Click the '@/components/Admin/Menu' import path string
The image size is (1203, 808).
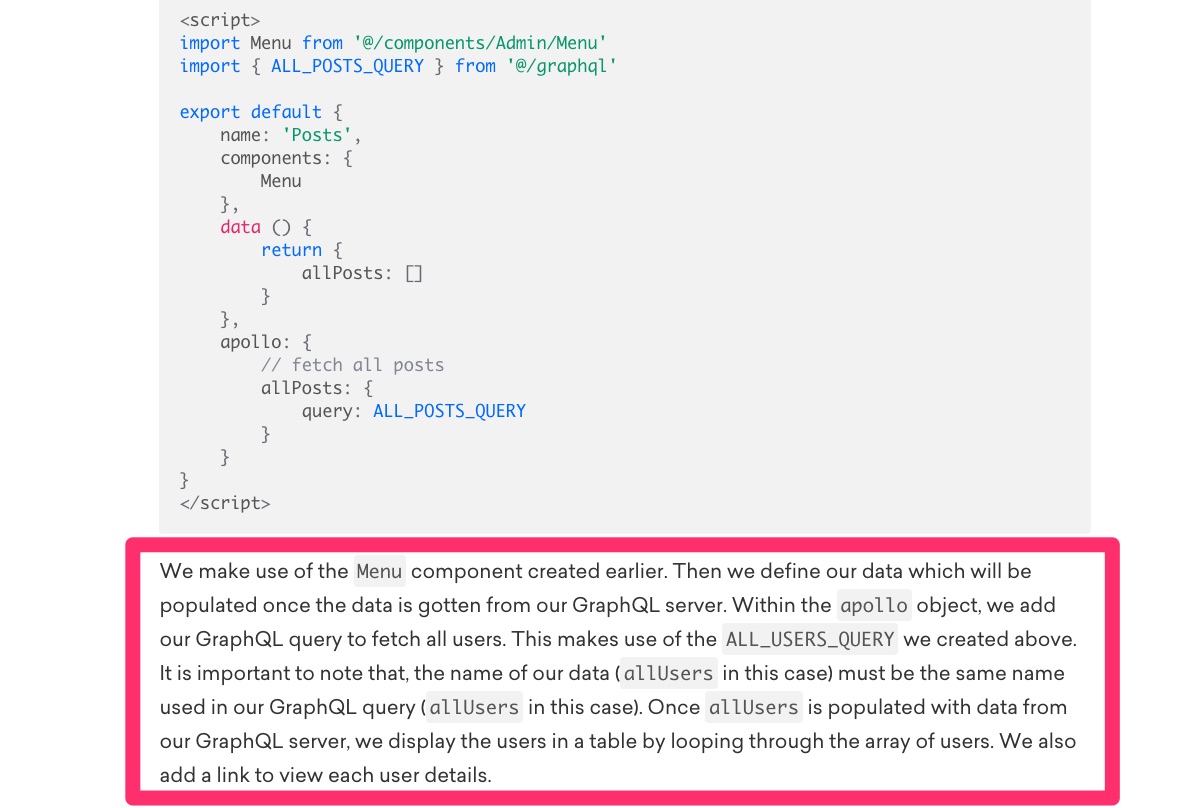[480, 43]
